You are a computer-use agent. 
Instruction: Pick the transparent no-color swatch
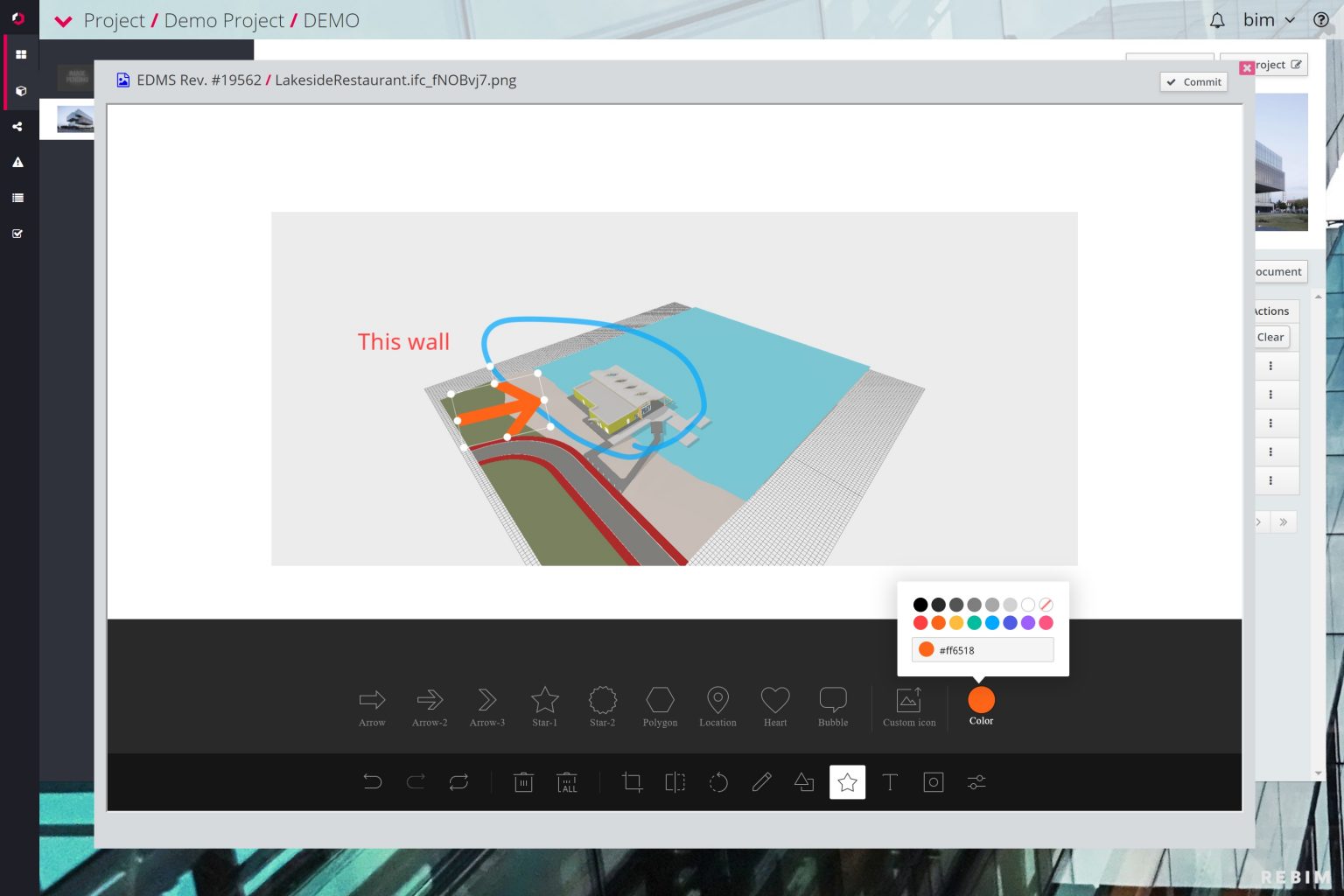1046,605
